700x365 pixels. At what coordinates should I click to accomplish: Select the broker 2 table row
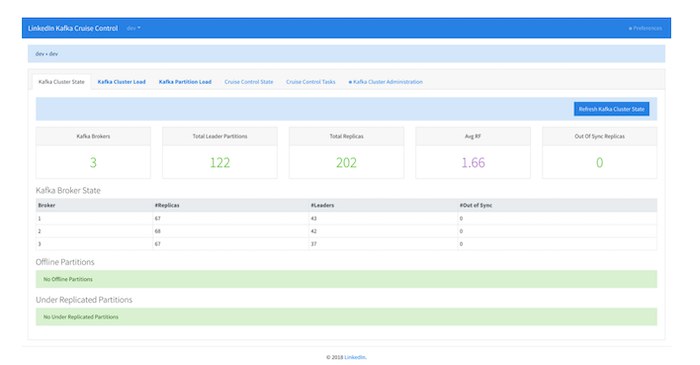346,231
